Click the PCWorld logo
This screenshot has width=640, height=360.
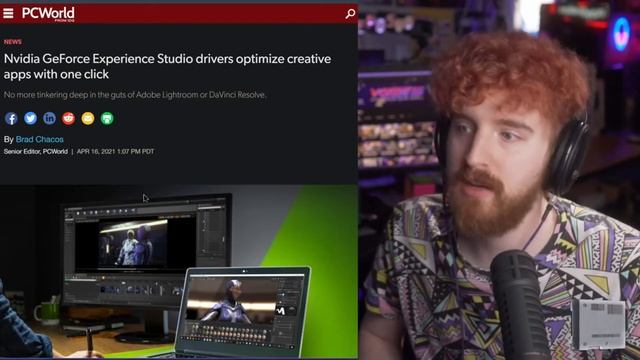(x=48, y=14)
